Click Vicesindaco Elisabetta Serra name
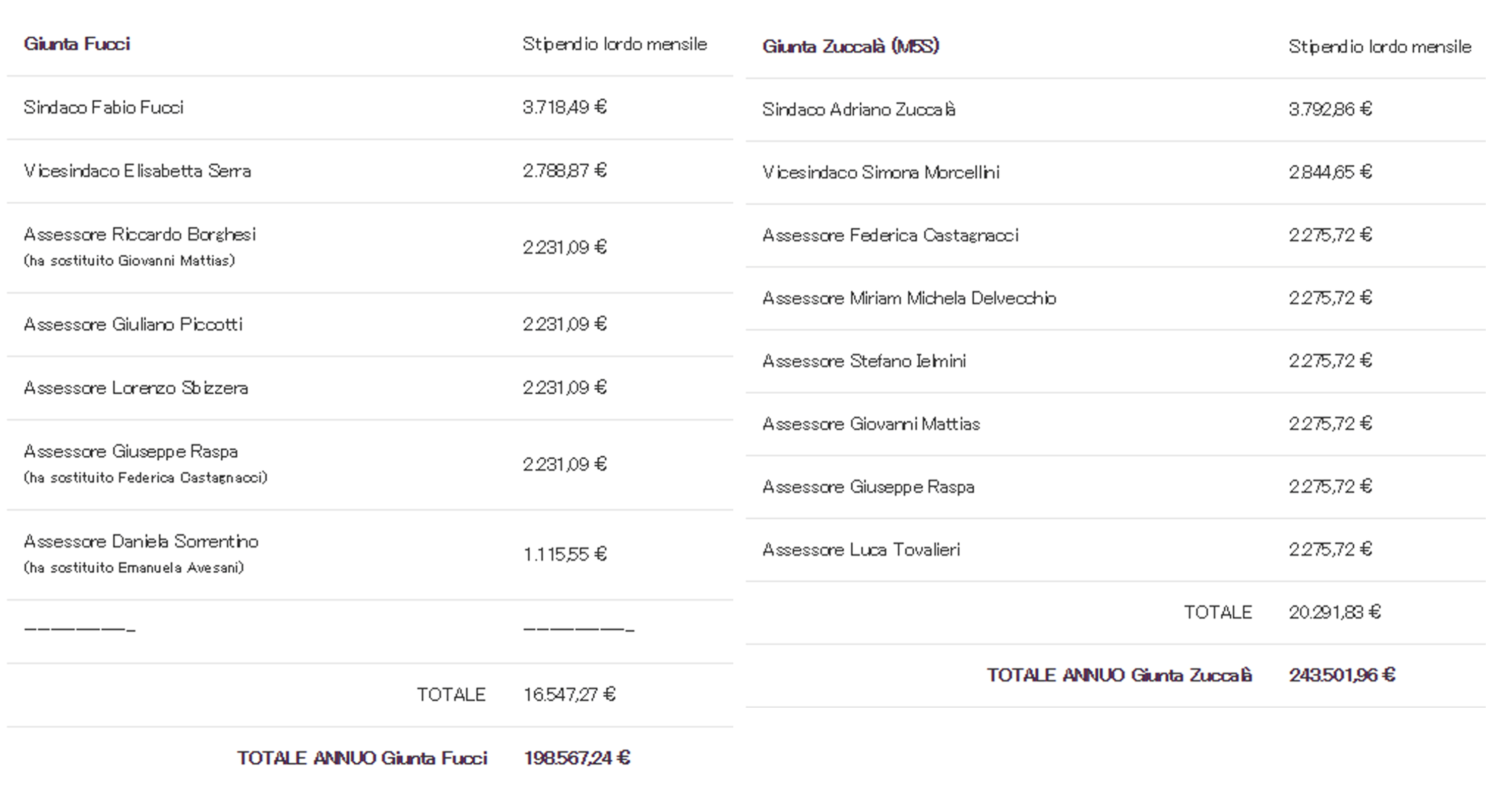 point(138,171)
